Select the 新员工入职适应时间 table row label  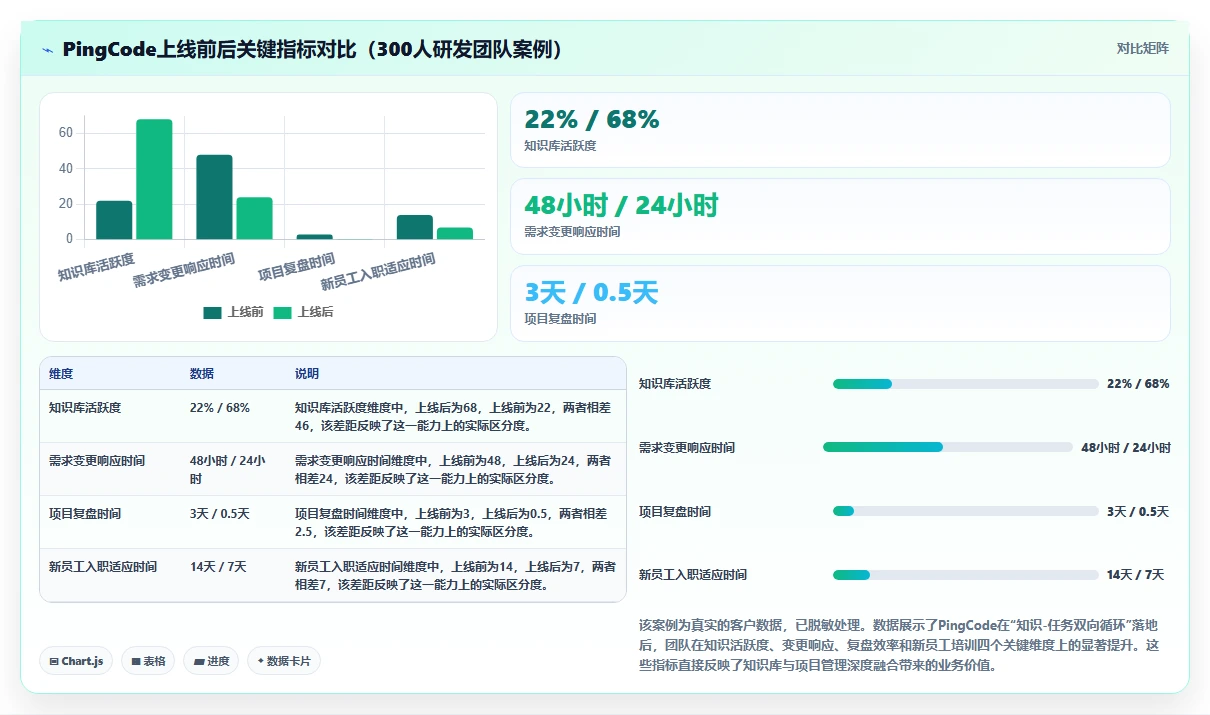pyautogui.click(x=103, y=567)
